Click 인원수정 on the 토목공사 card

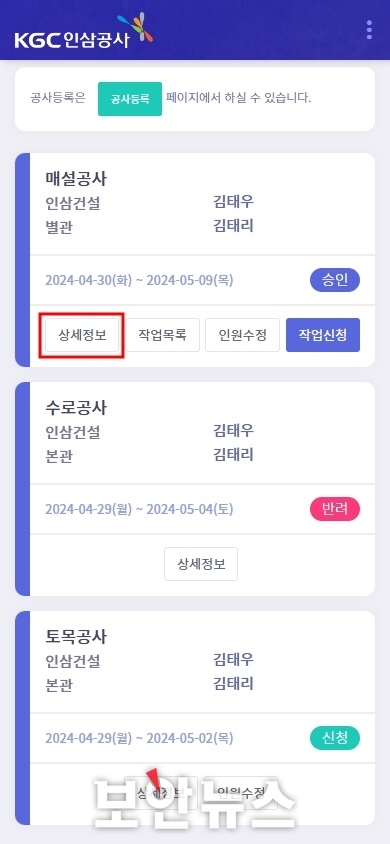(240, 792)
